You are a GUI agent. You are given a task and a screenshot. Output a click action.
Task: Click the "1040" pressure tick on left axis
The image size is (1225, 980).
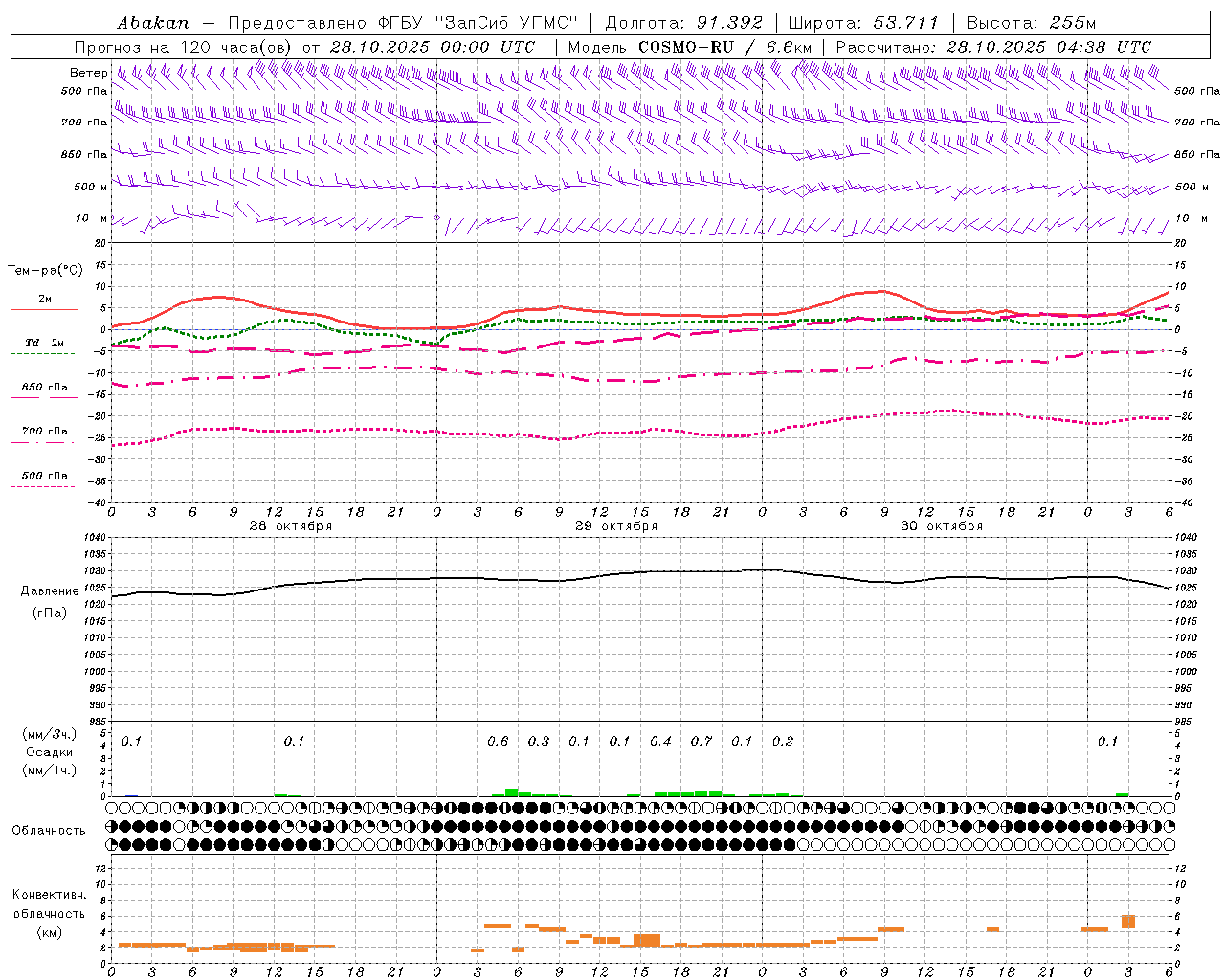click(96, 538)
